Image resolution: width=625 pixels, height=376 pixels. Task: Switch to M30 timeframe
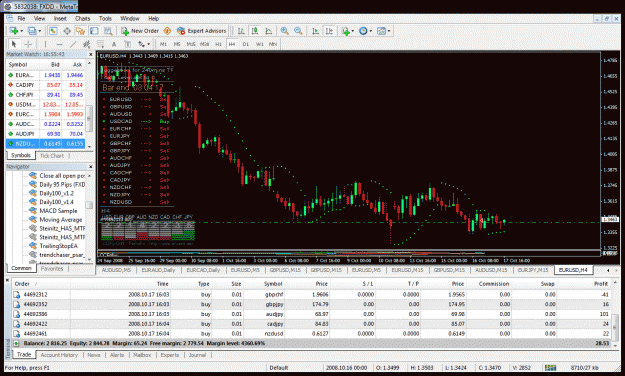click(204, 44)
